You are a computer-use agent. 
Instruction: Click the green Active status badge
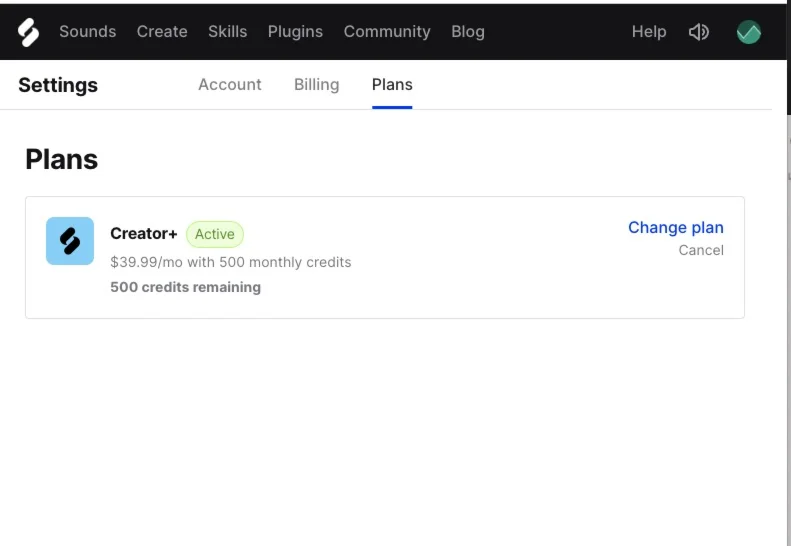click(215, 235)
